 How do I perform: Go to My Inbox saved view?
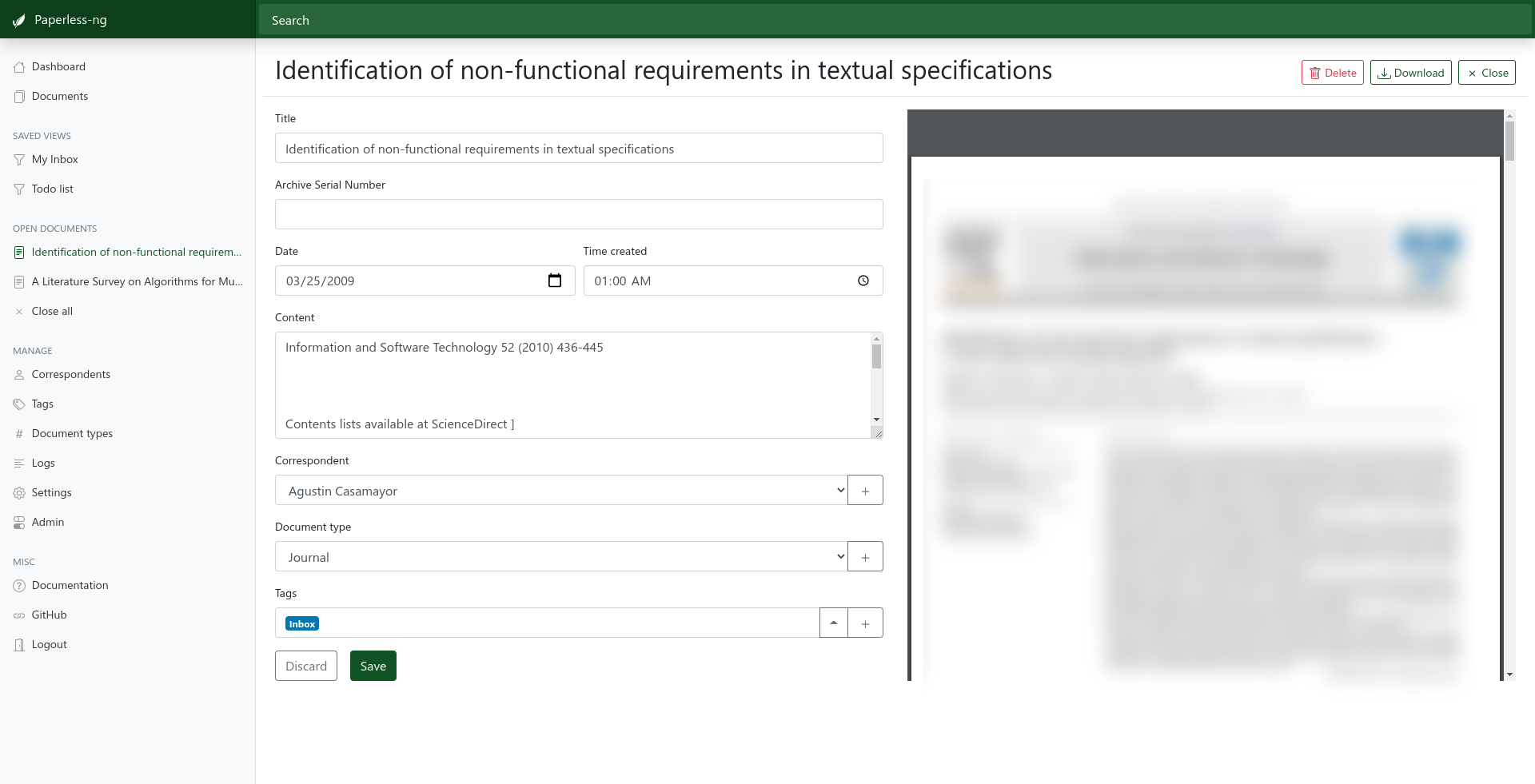[54, 160]
